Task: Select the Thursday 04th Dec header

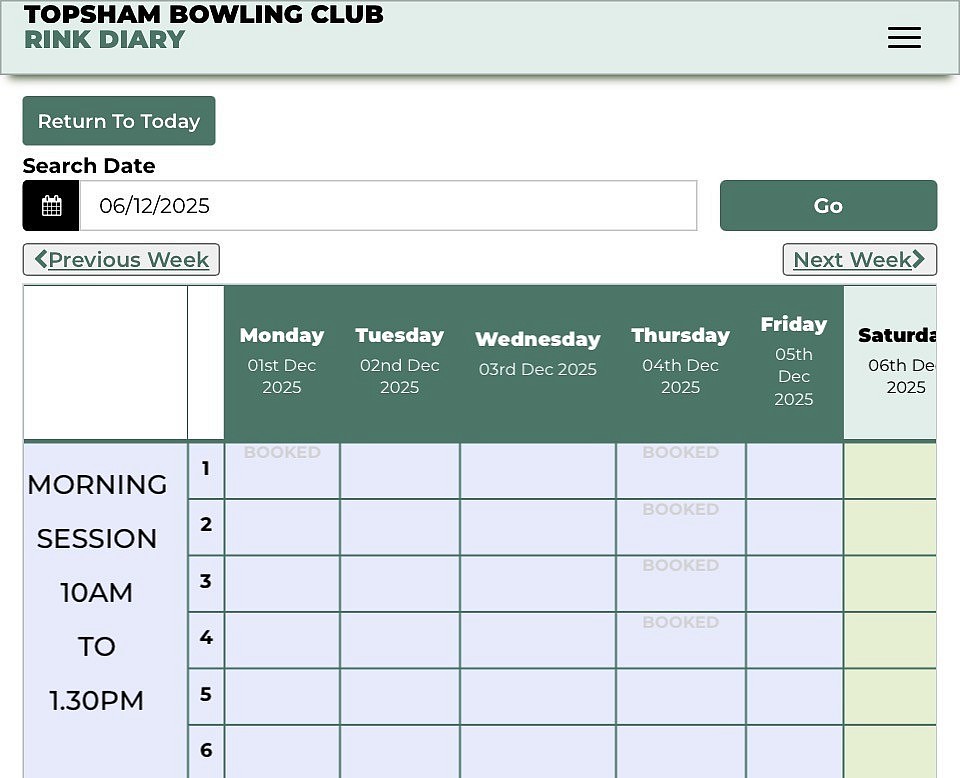Action: [x=680, y=361]
